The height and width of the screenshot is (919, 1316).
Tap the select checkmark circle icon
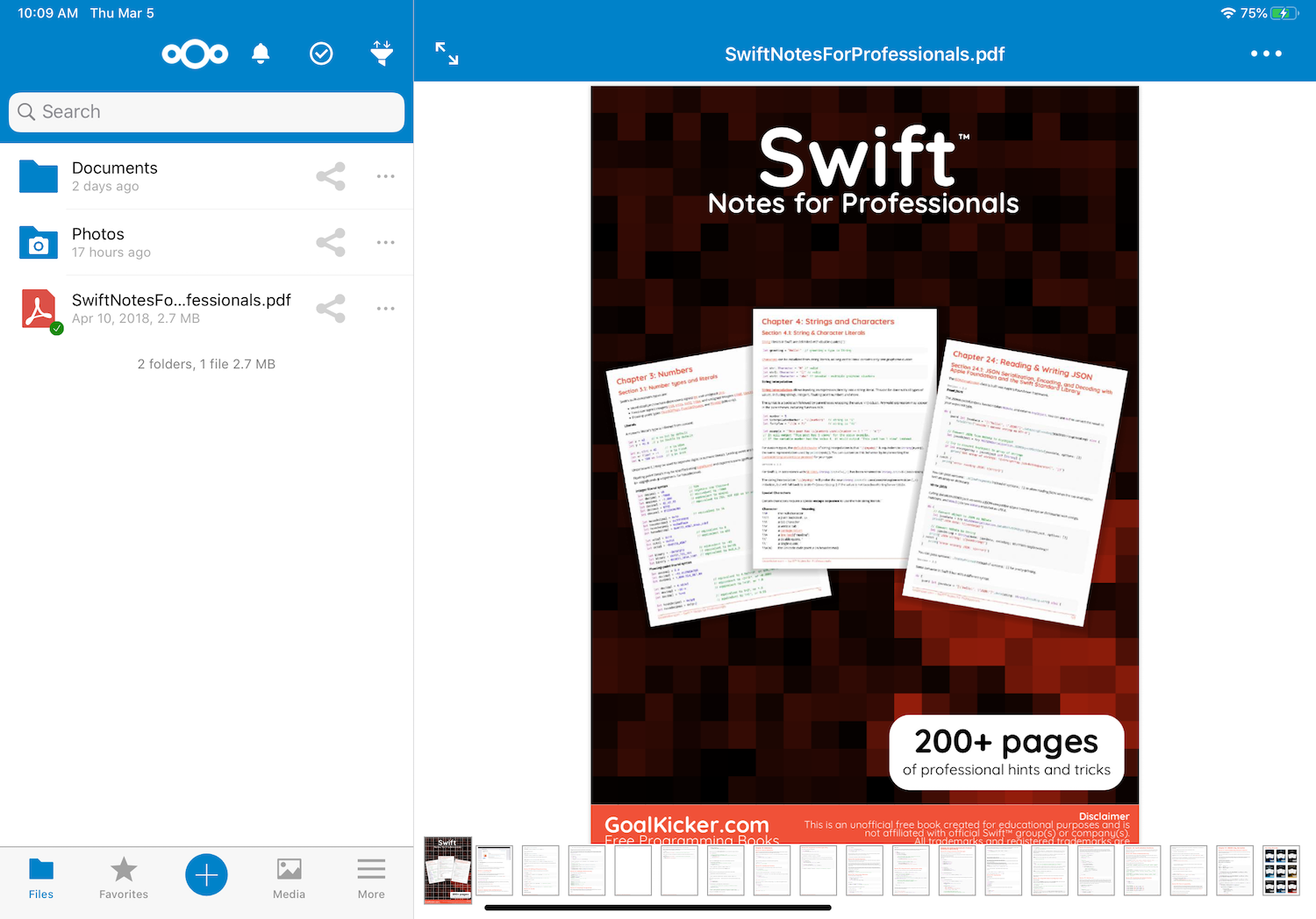pos(321,54)
